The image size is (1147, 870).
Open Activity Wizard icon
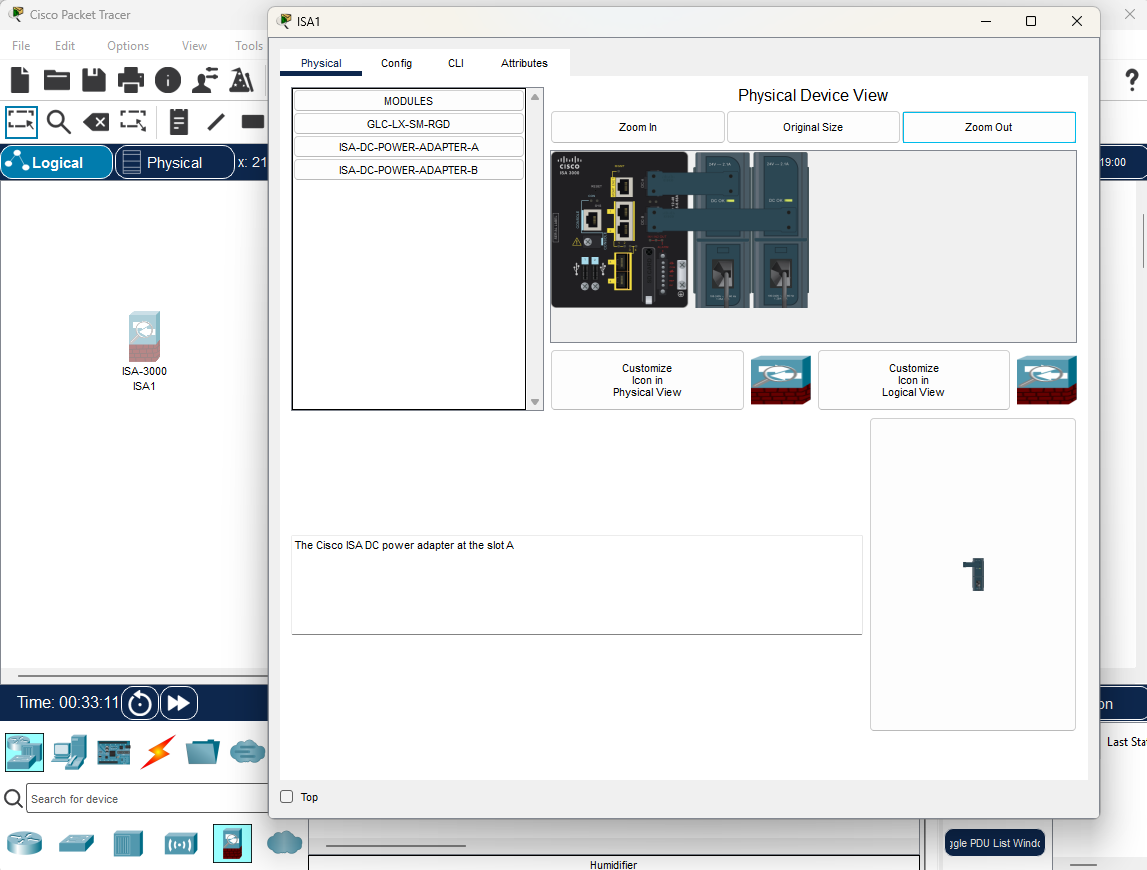coord(241,80)
